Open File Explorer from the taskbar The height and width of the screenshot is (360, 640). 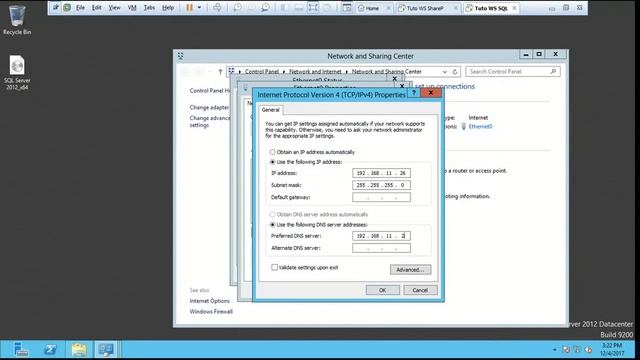point(79,350)
